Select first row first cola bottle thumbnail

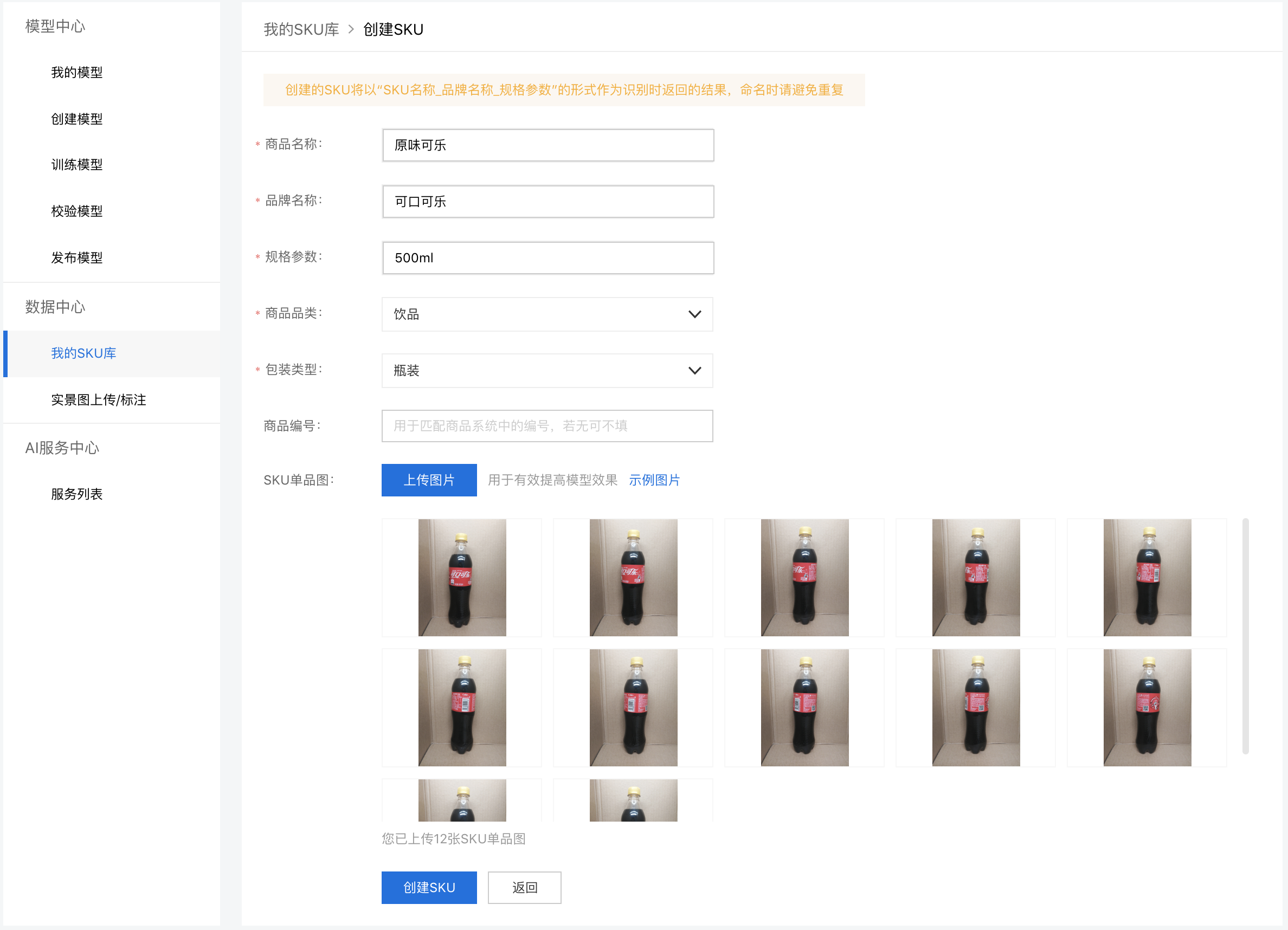462,577
